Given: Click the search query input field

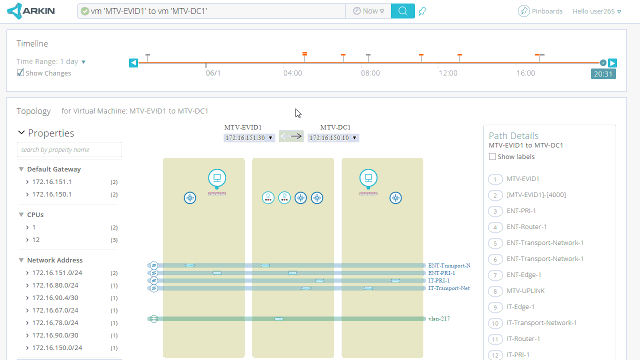Looking at the screenshot, I should pyautogui.click(x=211, y=11).
